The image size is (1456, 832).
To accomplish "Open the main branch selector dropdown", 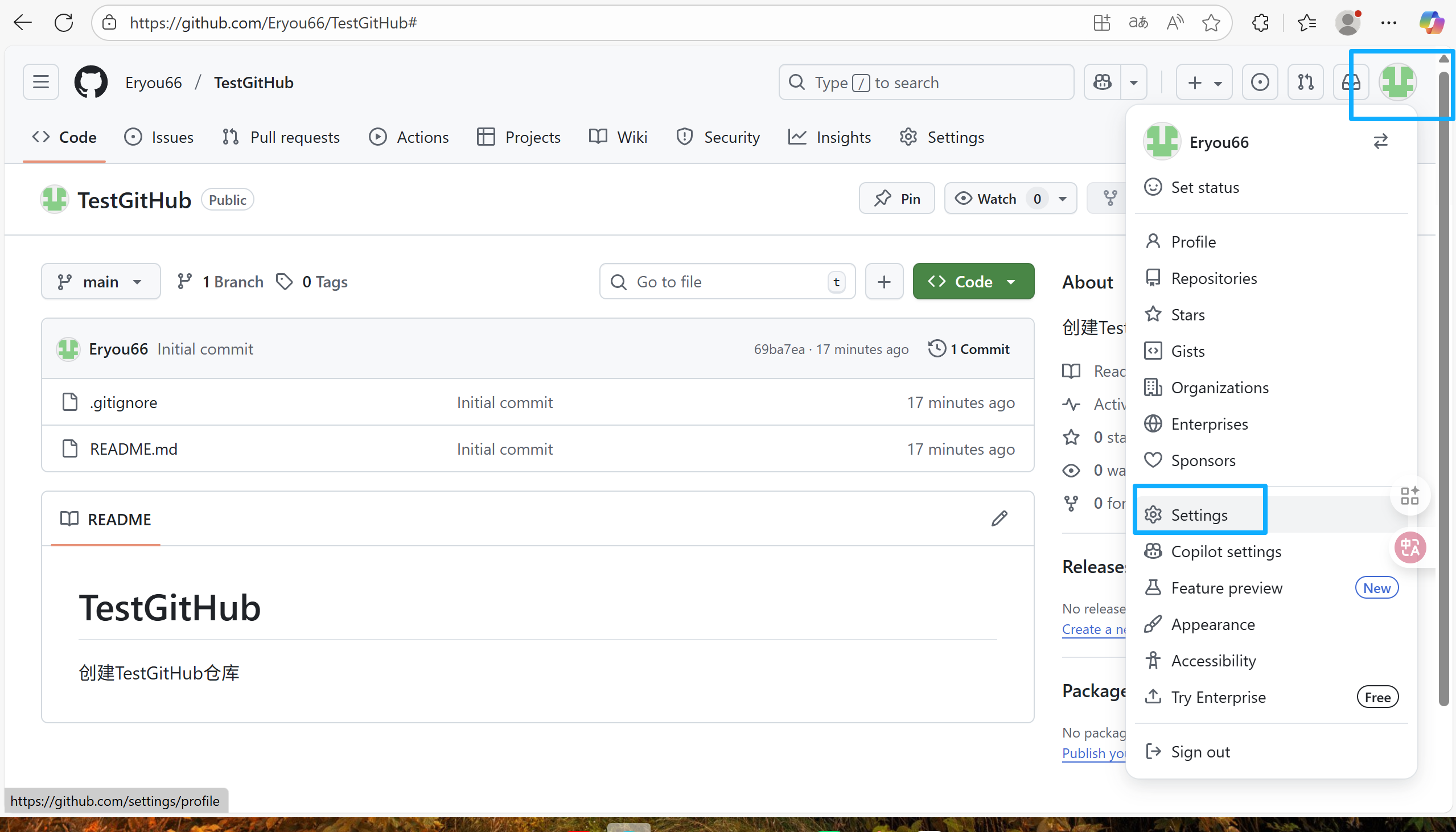I will 101,282.
